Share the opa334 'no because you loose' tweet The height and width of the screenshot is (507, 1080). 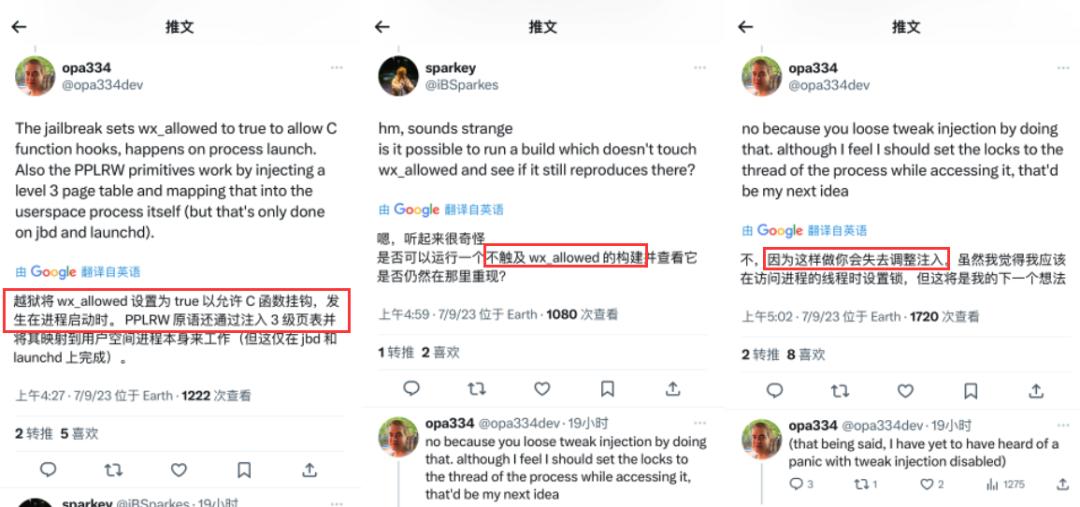click(x=1036, y=391)
